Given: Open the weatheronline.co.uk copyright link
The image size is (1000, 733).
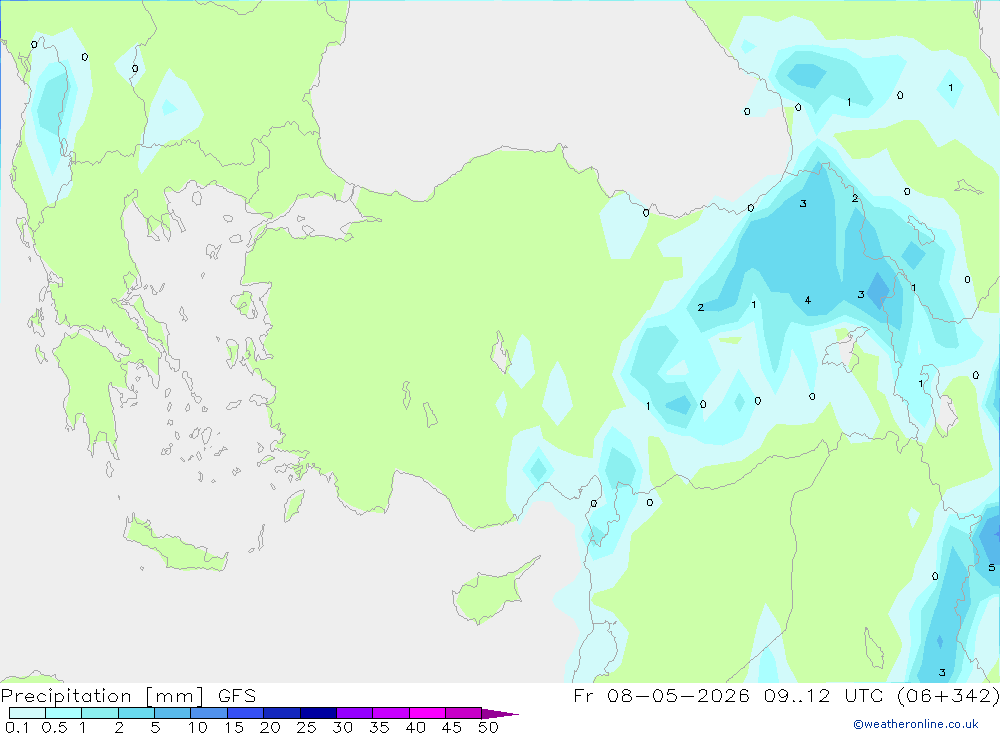Looking at the screenshot, I should tap(916, 724).
